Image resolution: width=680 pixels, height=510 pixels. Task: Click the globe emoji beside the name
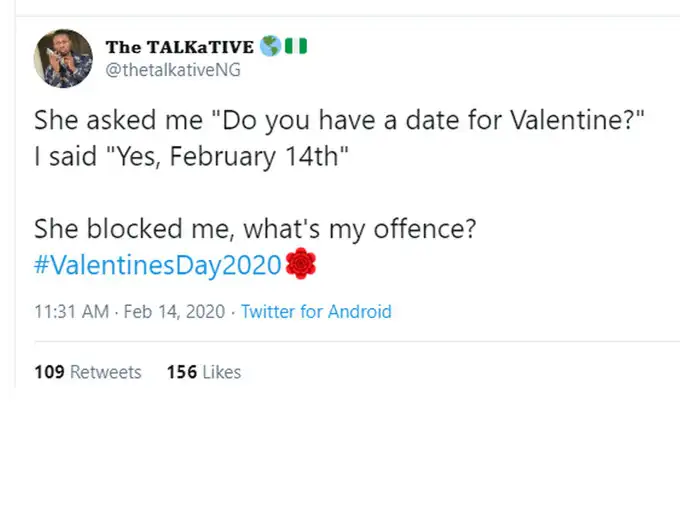pyautogui.click(x=270, y=46)
